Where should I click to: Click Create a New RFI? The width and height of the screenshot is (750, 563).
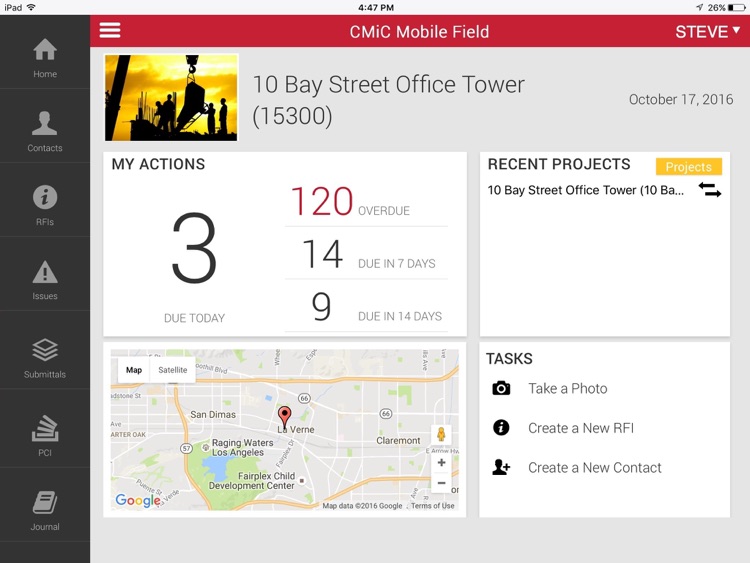581,428
